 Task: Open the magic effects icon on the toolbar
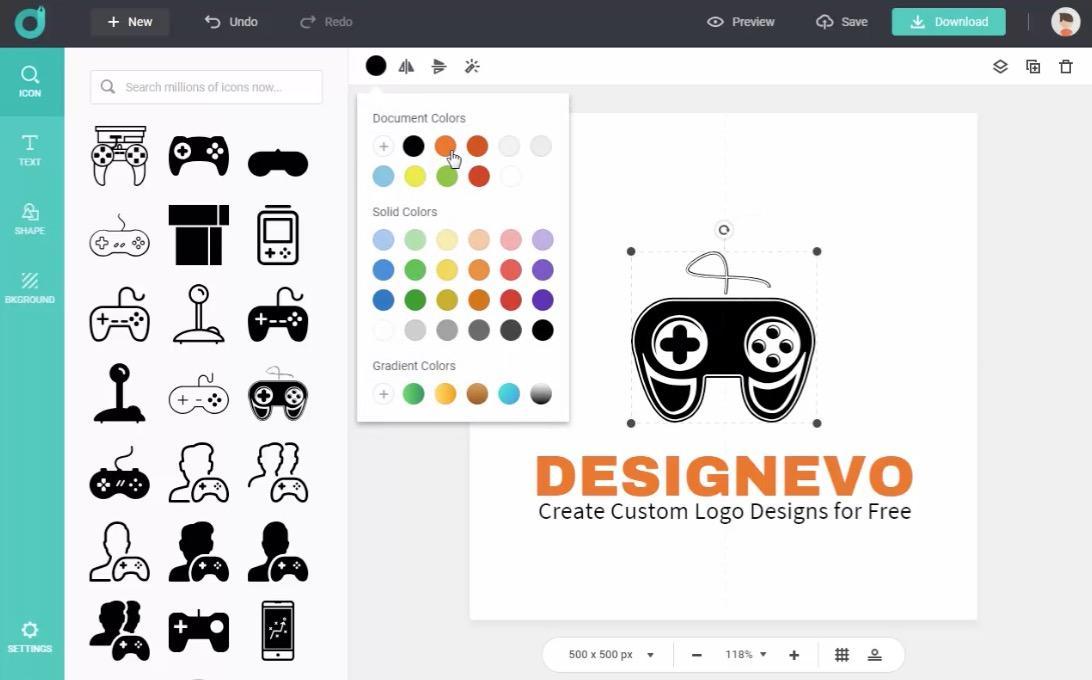click(472, 66)
